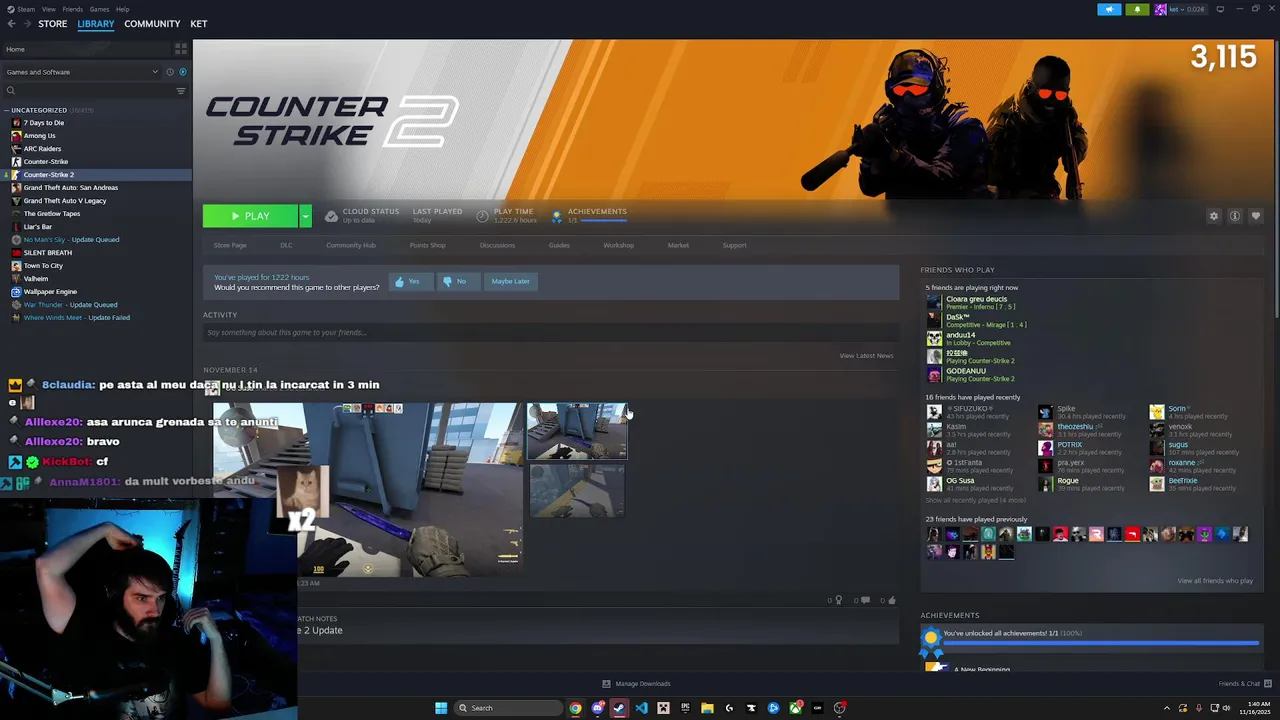Open the Help menu
Image resolution: width=1280 pixels, height=720 pixels.
pos(122,9)
